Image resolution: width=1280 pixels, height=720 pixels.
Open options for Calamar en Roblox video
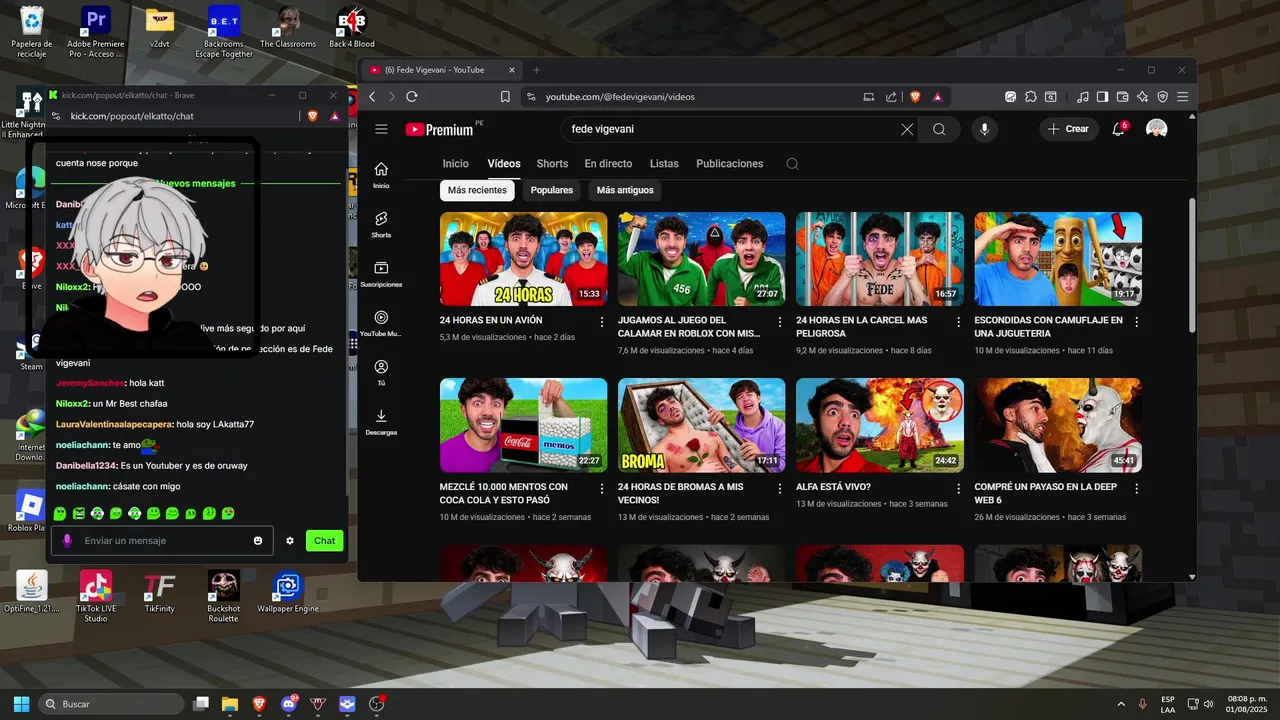pyautogui.click(x=780, y=322)
